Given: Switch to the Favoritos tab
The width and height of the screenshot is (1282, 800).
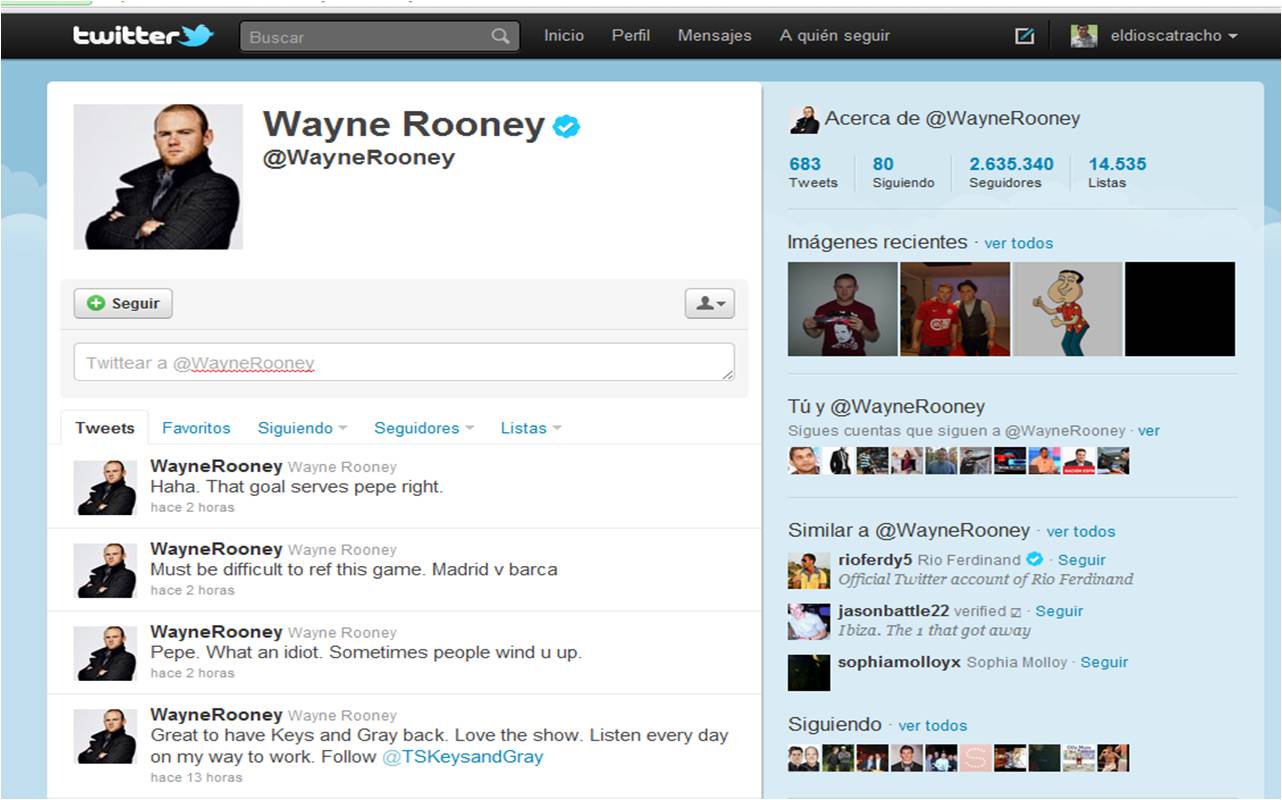Looking at the screenshot, I should tap(196, 428).
